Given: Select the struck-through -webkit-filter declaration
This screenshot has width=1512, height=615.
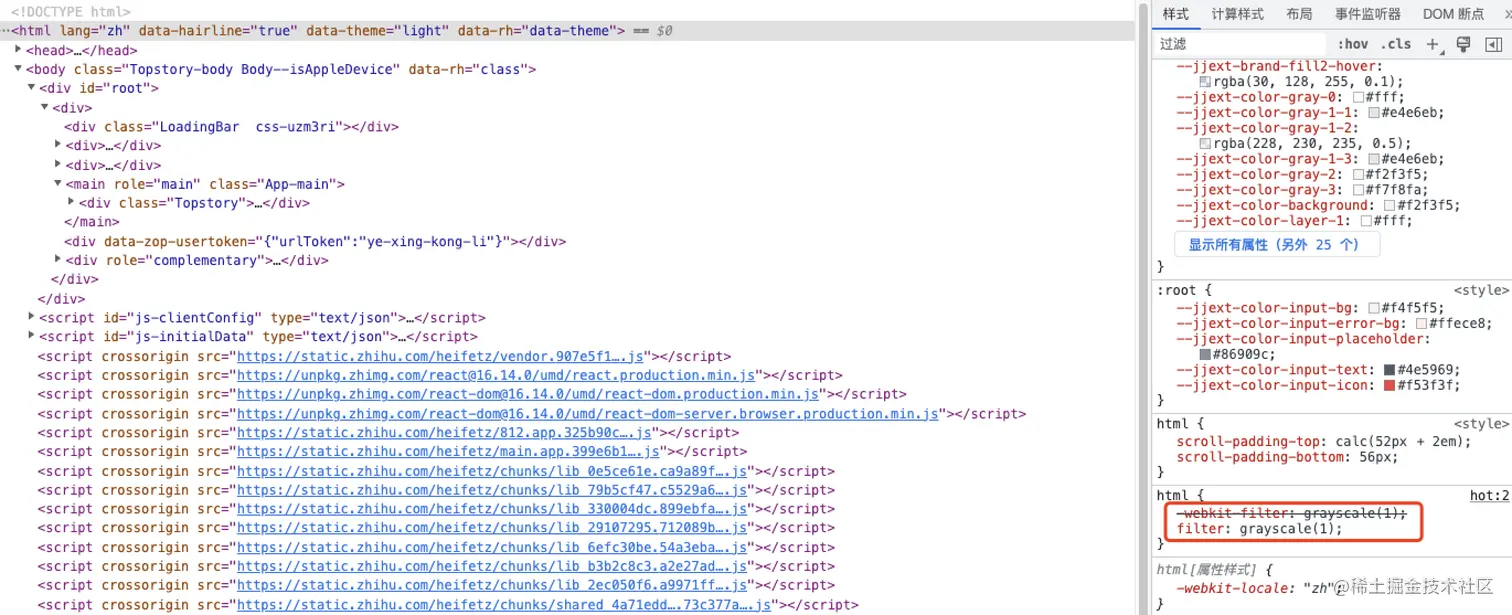Looking at the screenshot, I should (1292, 512).
